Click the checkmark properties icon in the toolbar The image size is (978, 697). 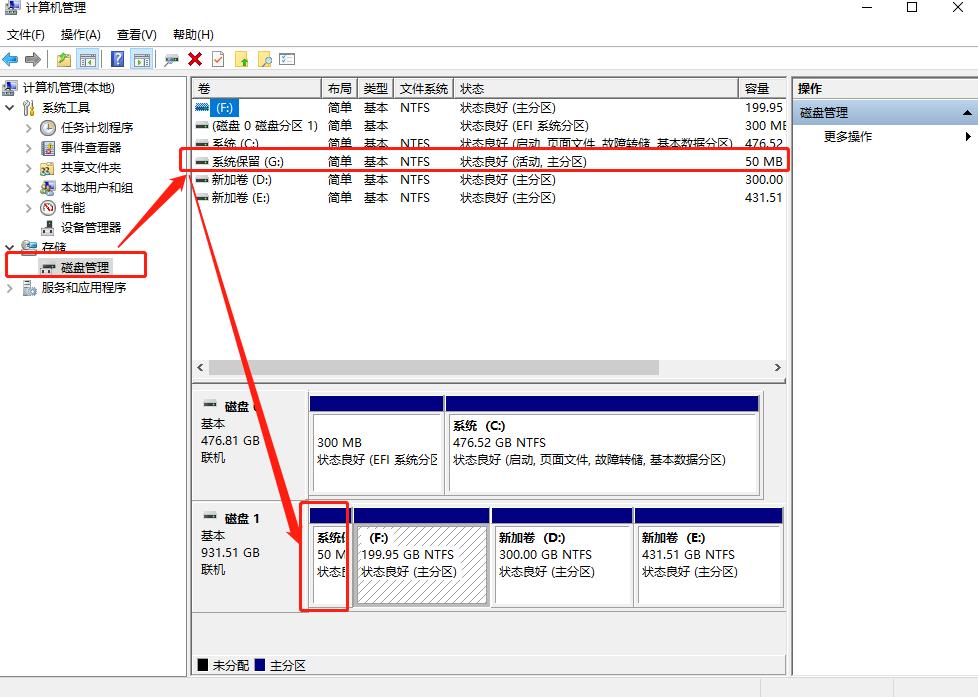(216, 58)
